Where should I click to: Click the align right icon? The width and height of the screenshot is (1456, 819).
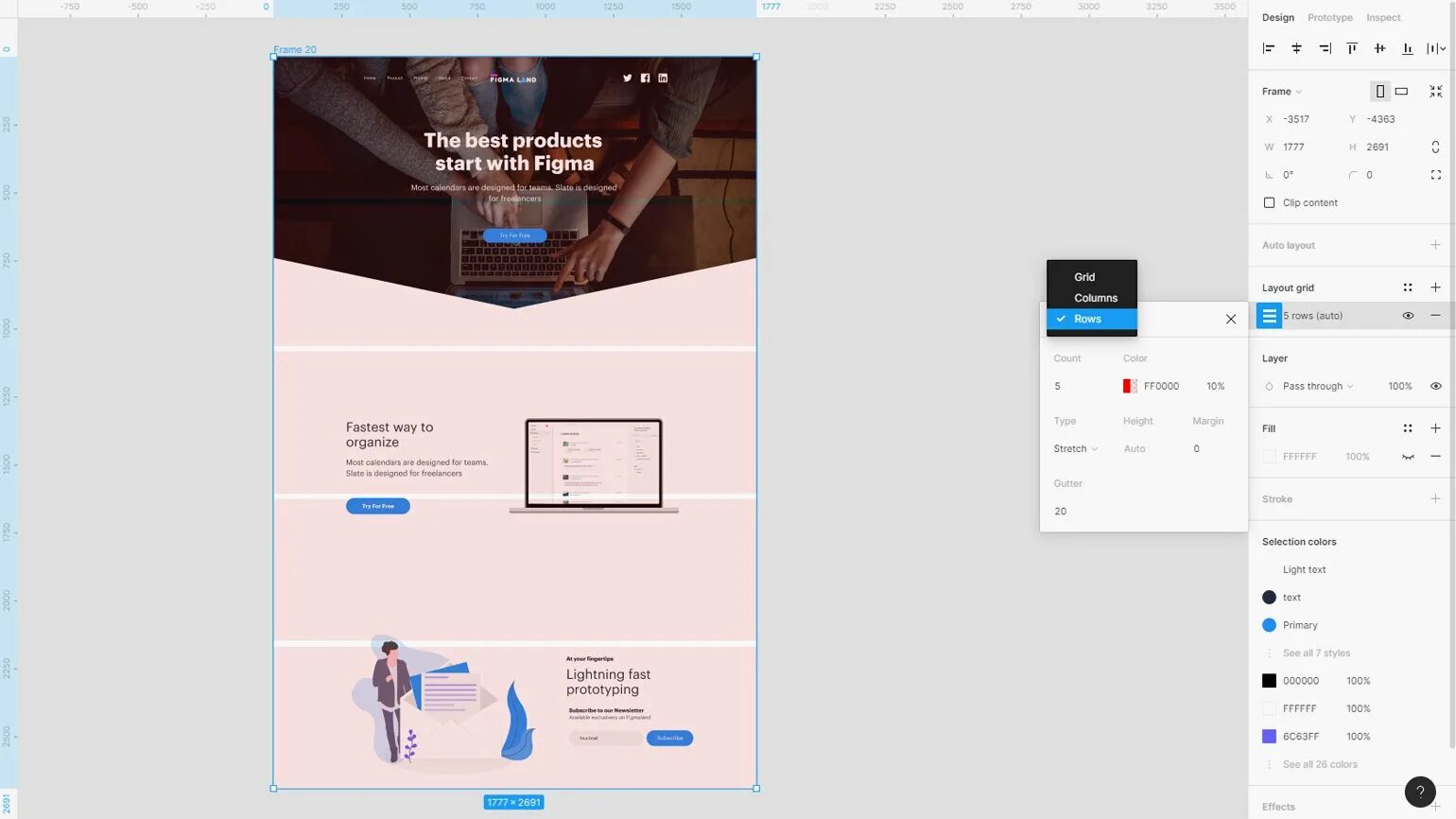coord(1325,48)
